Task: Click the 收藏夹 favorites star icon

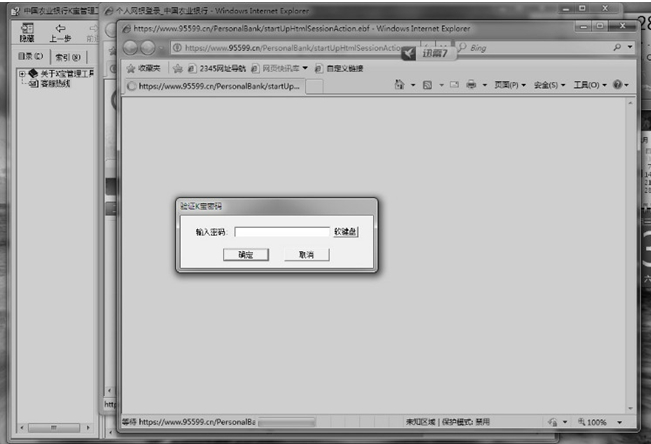Action: click(x=130, y=68)
